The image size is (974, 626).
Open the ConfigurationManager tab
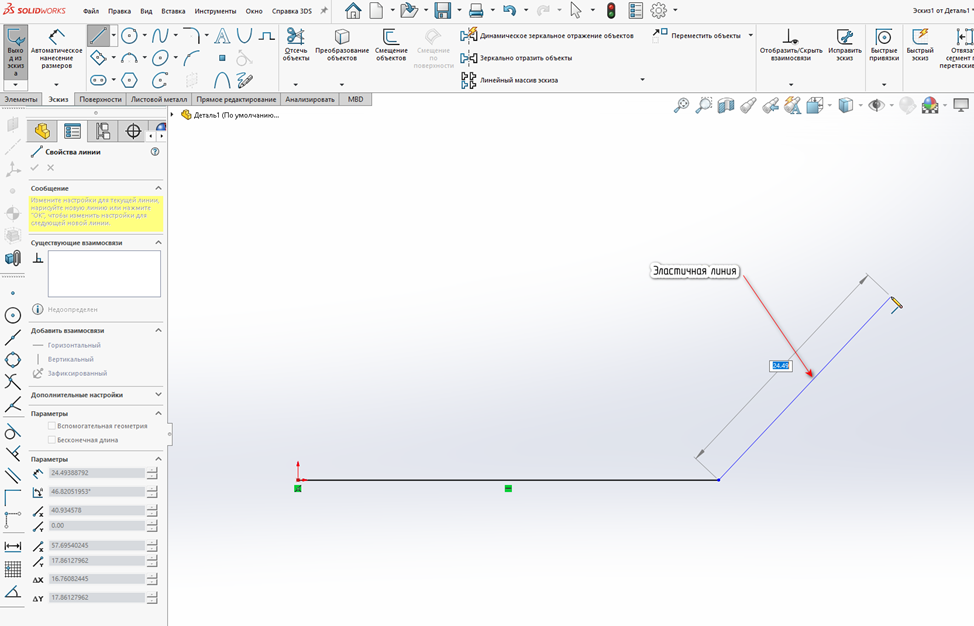102,131
